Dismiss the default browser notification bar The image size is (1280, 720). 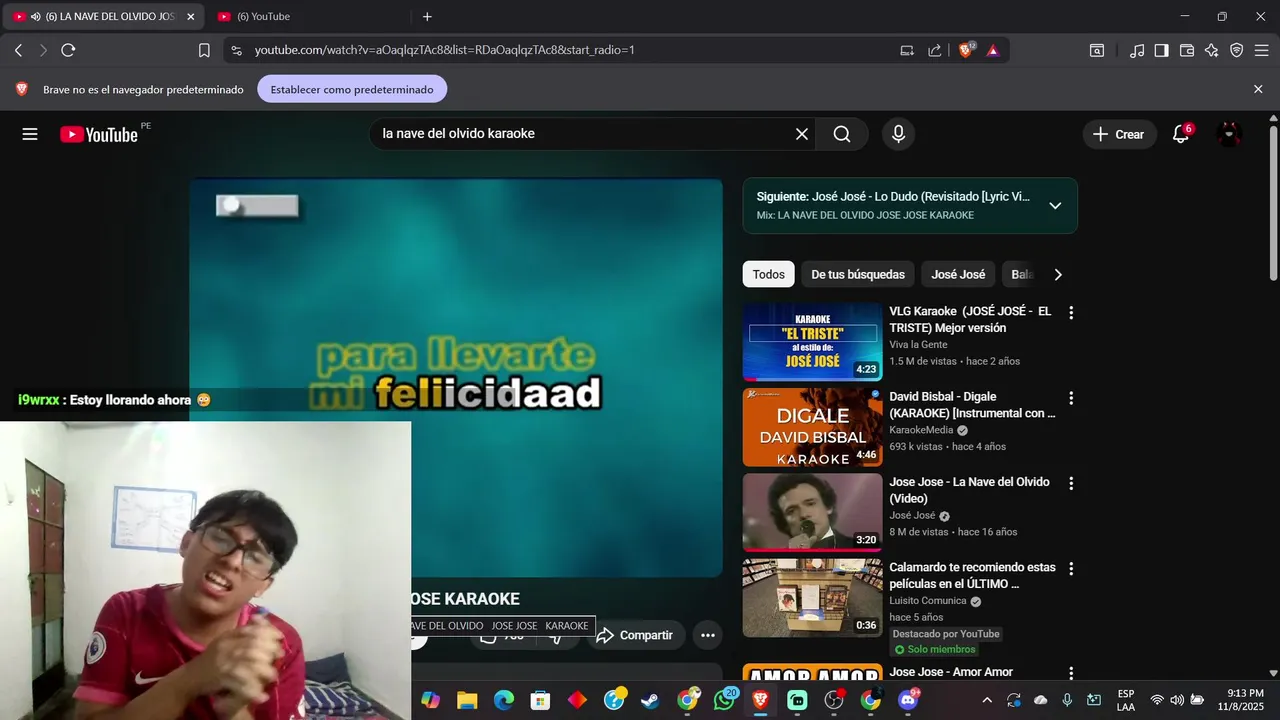pos(1258,89)
